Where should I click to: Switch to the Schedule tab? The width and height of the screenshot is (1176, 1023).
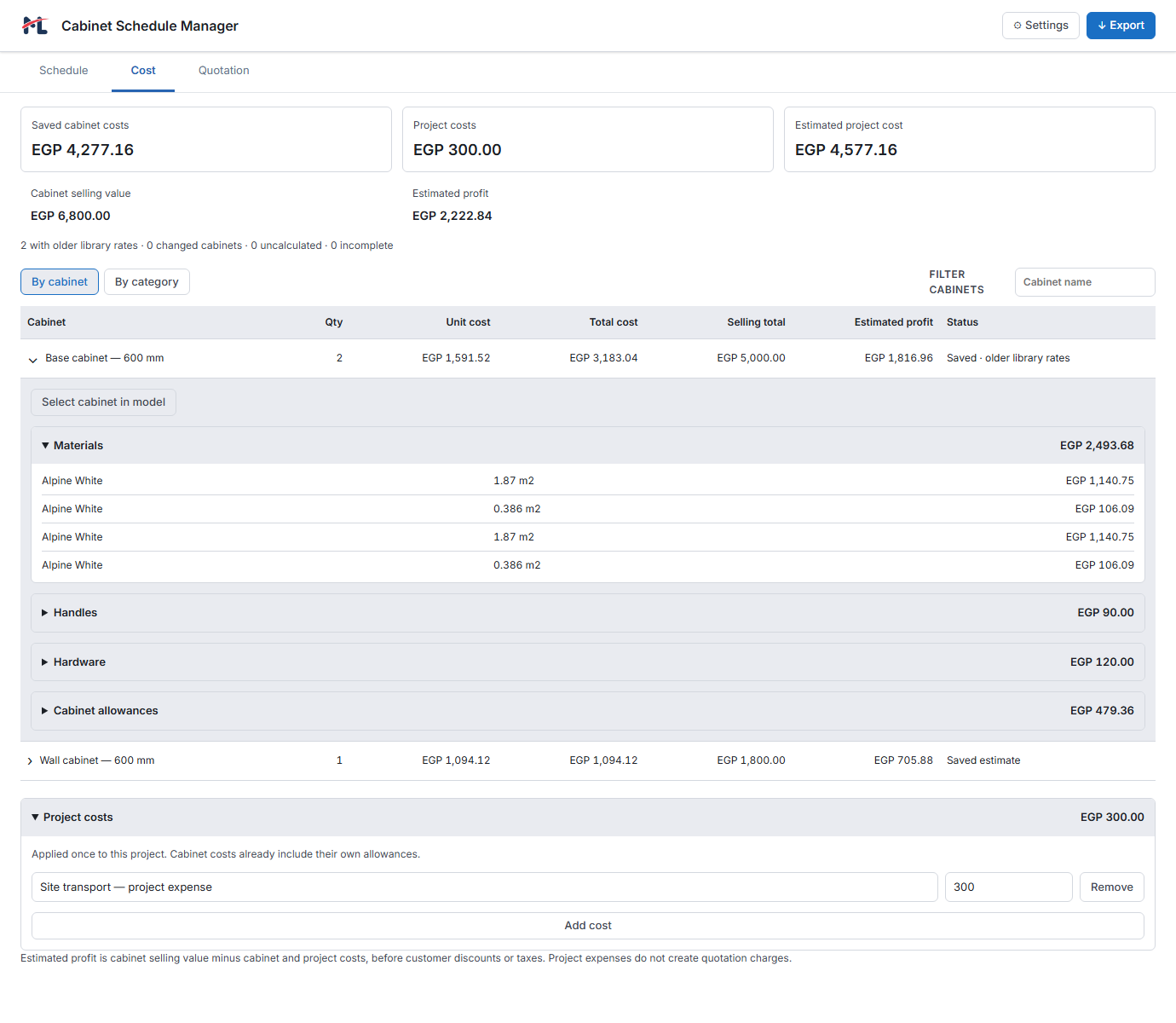coord(64,71)
